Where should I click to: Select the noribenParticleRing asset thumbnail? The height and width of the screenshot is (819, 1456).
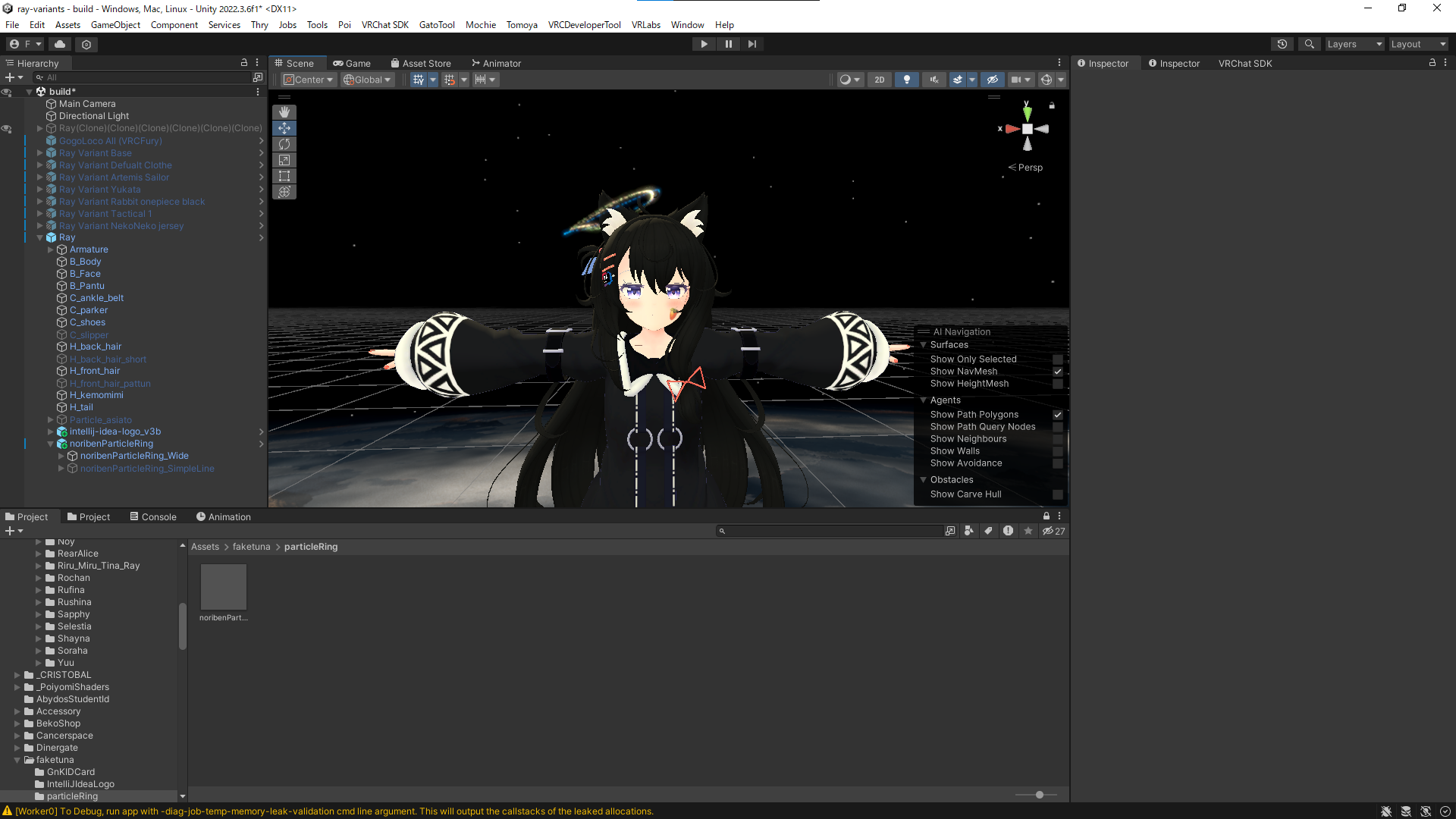click(x=223, y=587)
